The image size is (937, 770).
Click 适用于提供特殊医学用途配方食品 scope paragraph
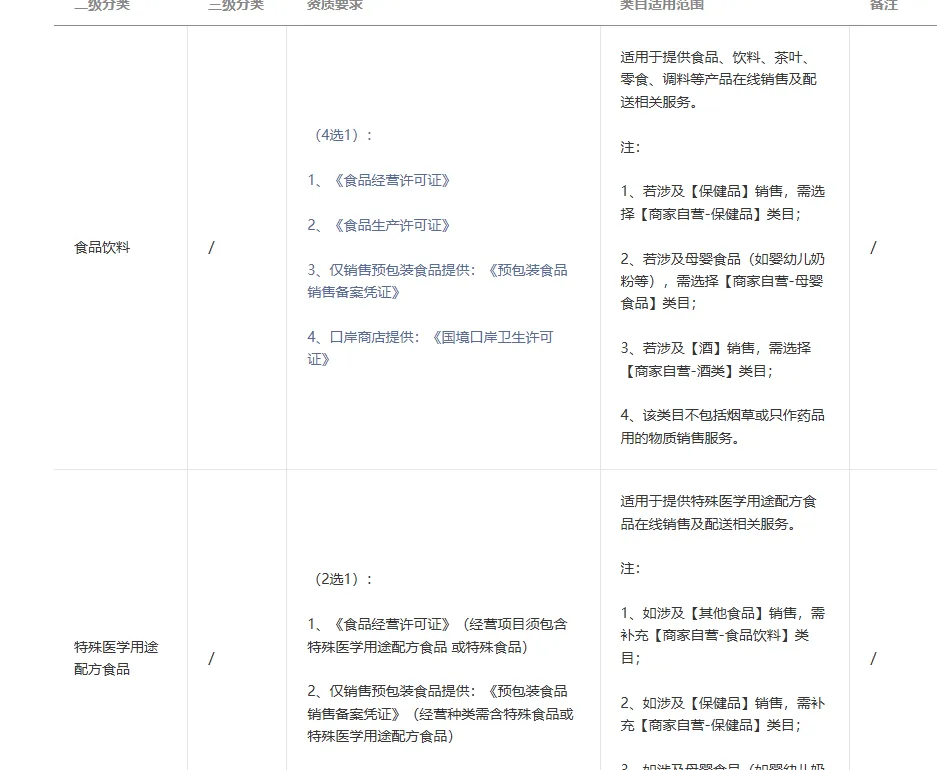tap(718, 513)
